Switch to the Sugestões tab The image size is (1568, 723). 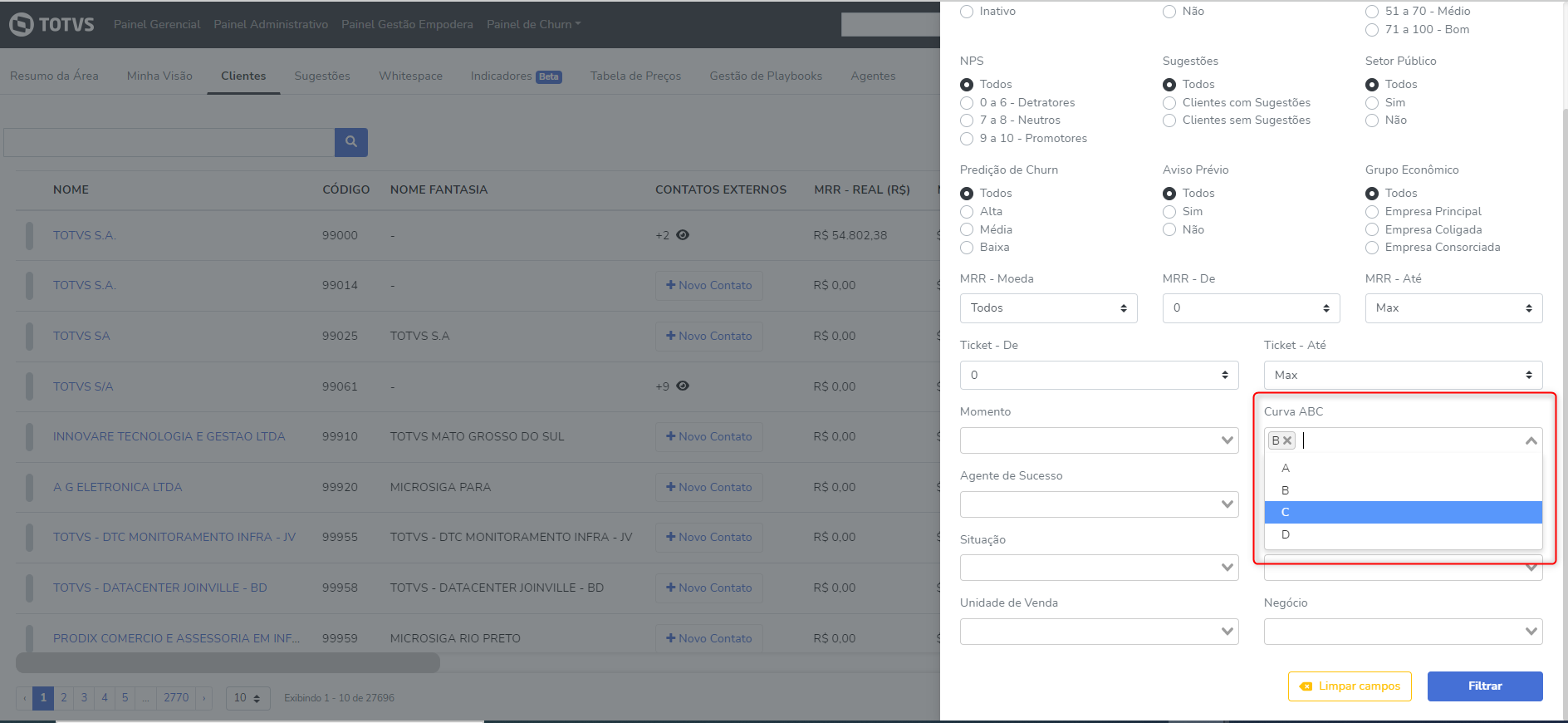(x=322, y=76)
